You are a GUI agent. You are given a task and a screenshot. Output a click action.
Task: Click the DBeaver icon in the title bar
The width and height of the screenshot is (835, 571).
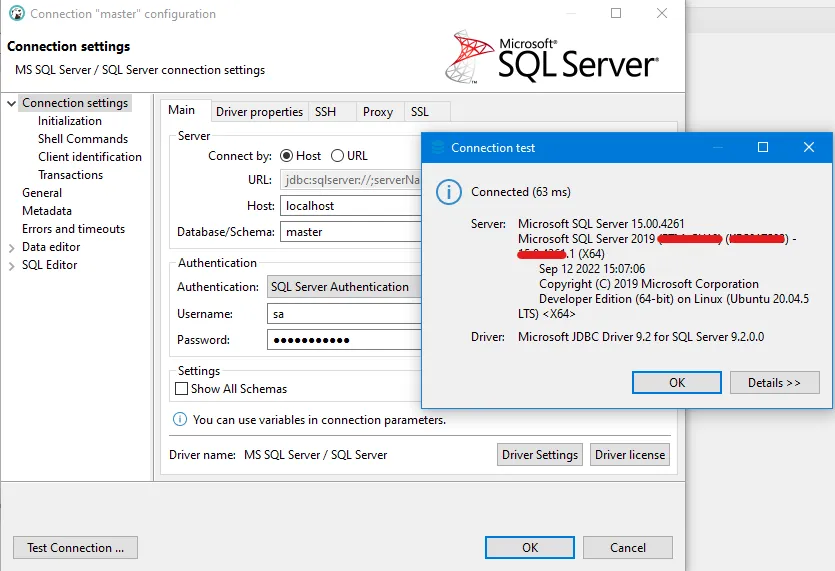[17, 13]
